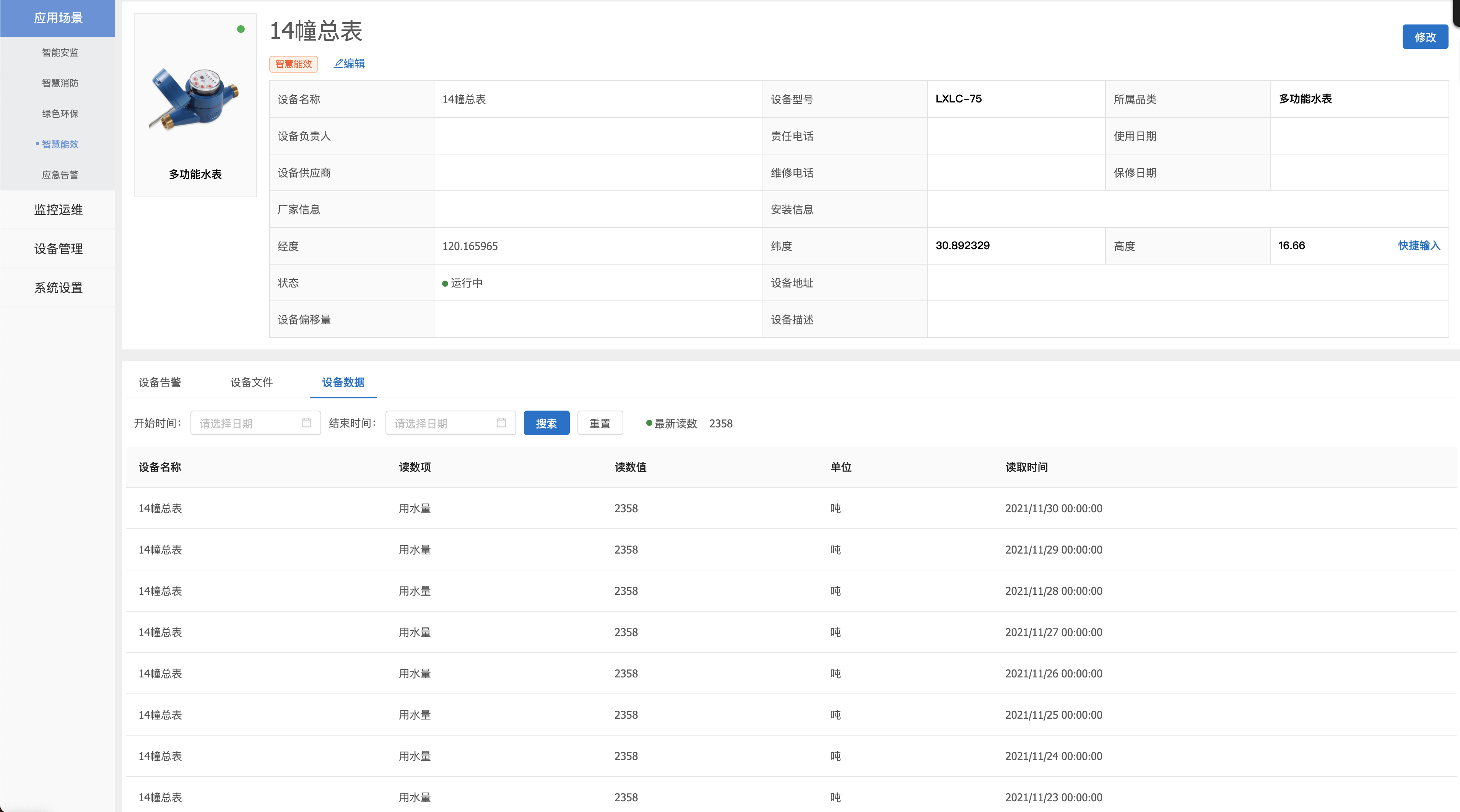The width and height of the screenshot is (1460, 812).
Task: Click the 读取时间 column header
Action: [x=1026, y=467]
